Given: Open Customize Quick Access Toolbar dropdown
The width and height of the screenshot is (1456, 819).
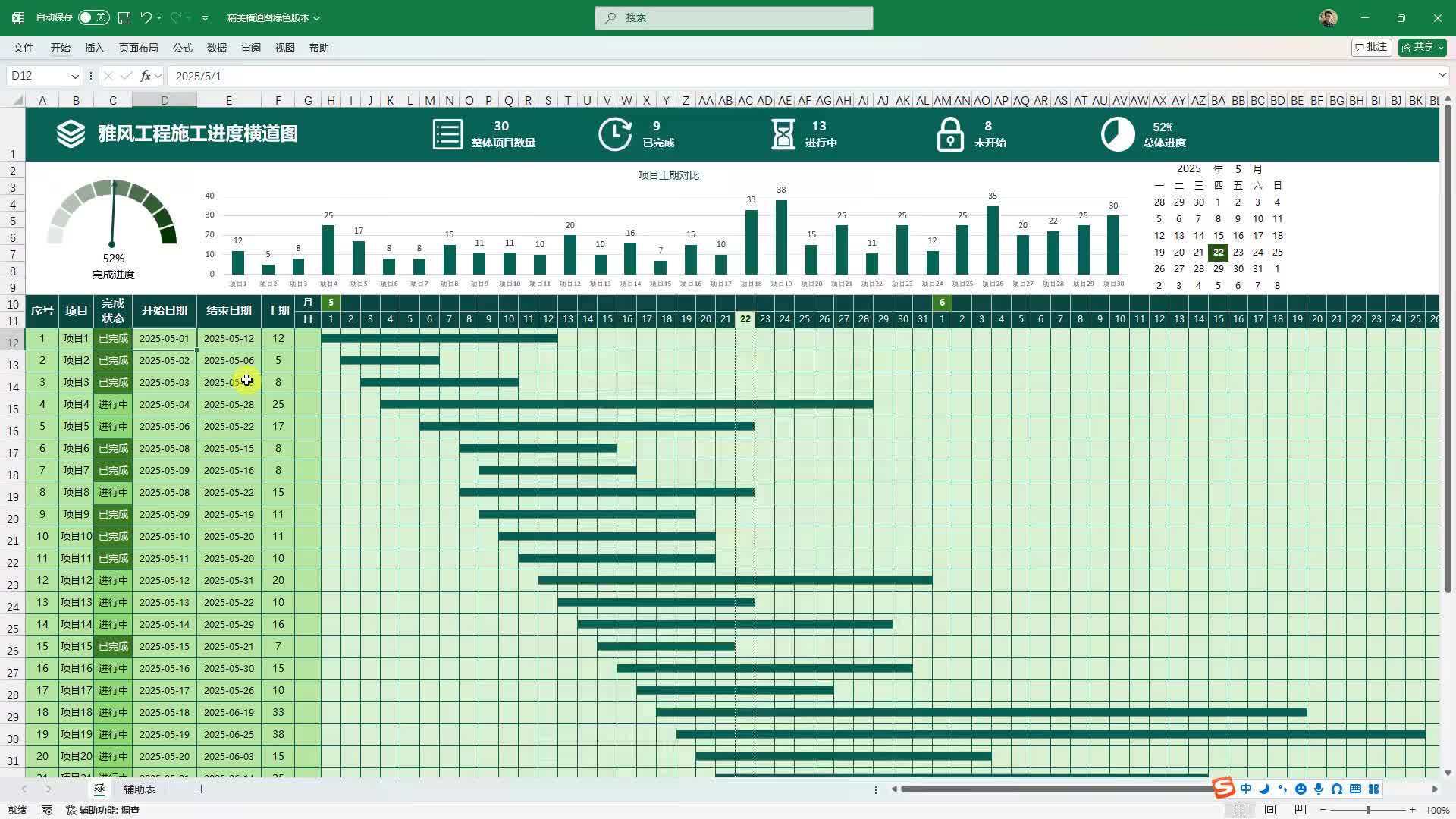Looking at the screenshot, I should [205, 18].
